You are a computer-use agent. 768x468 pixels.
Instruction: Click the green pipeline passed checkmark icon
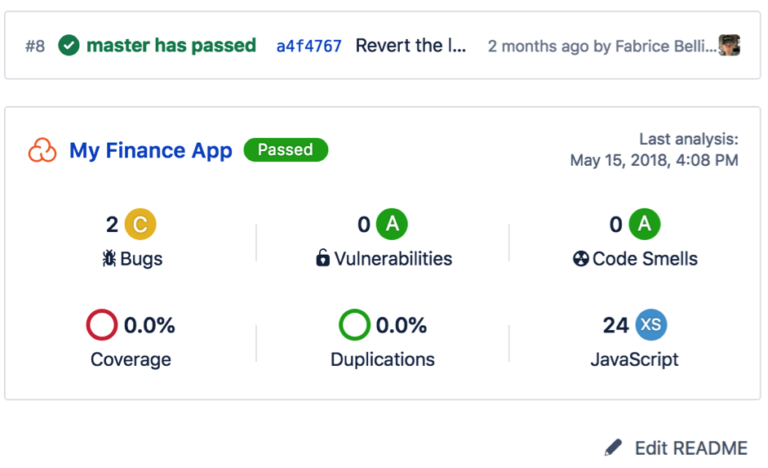pyautogui.click(x=69, y=46)
